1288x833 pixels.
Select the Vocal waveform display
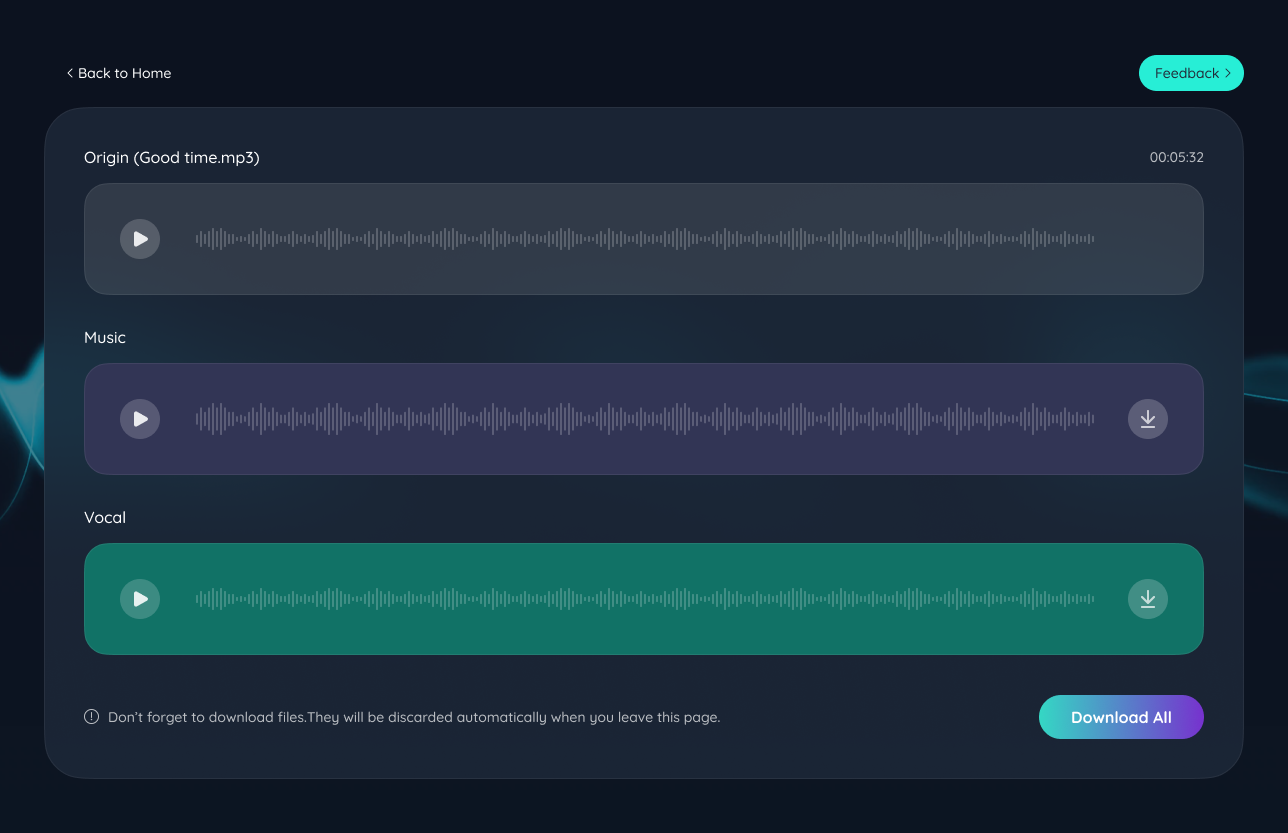tap(645, 598)
